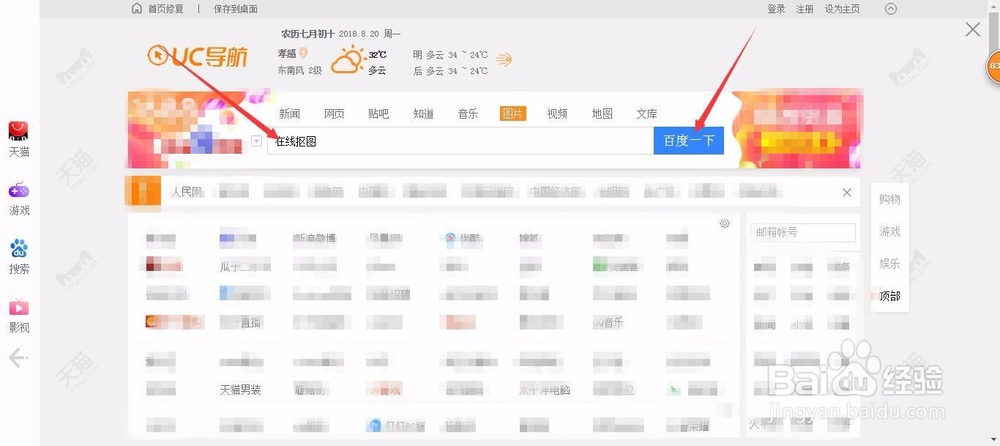
Task: Click the forecast 后 多云 34~24℃
Action: click(x=450, y=71)
